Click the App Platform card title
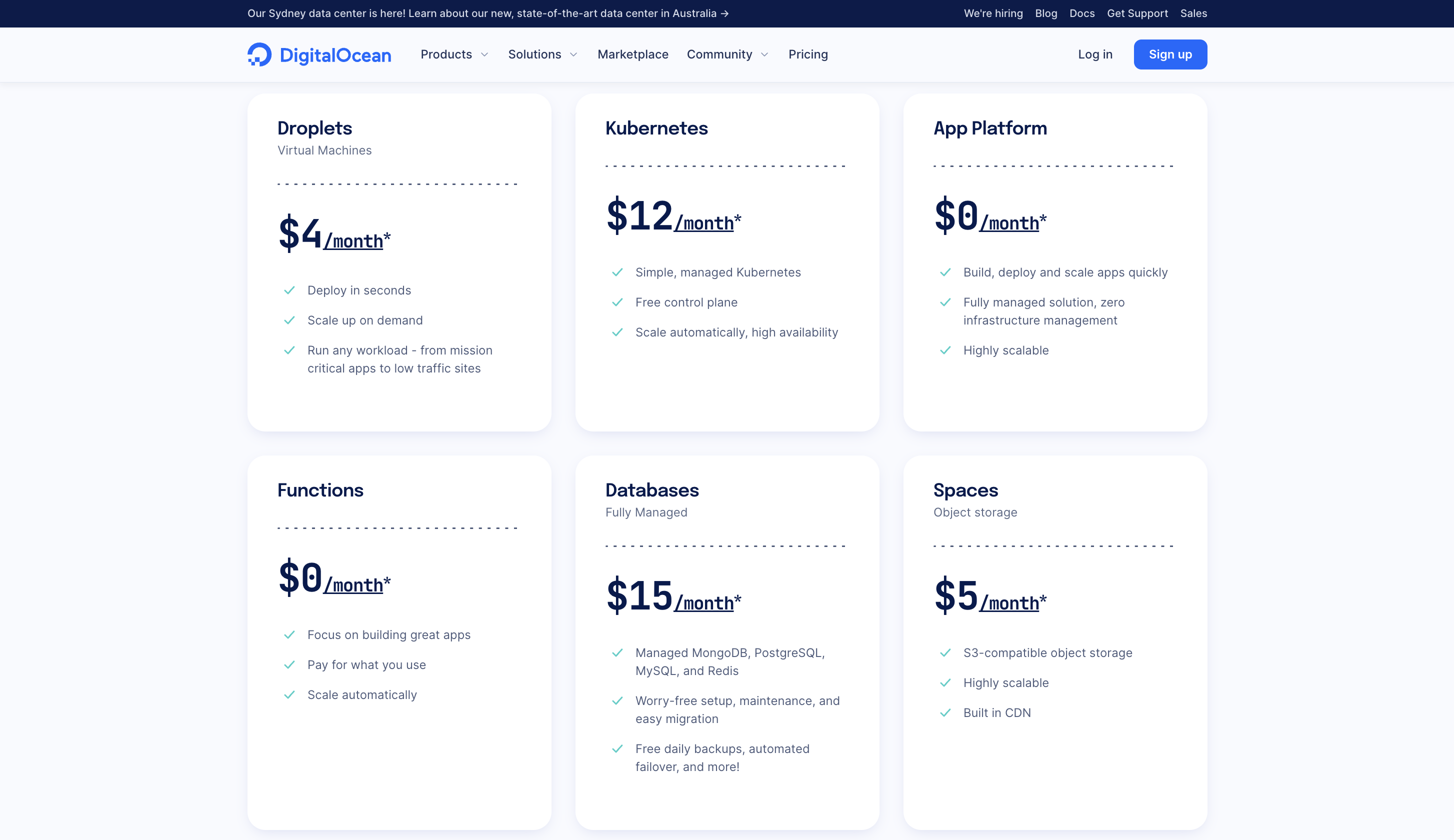This screenshot has height=840, width=1454. pos(989,128)
